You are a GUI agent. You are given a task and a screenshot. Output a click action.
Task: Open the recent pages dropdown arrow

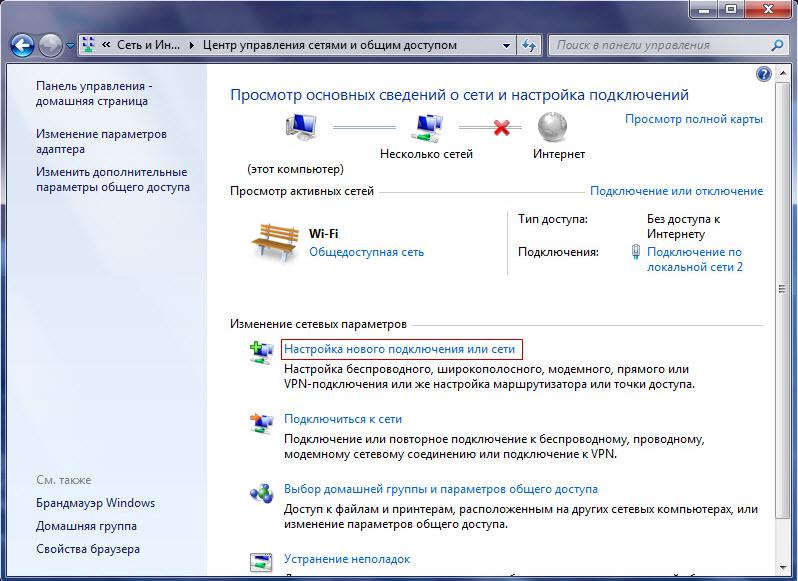click(70, 46)
